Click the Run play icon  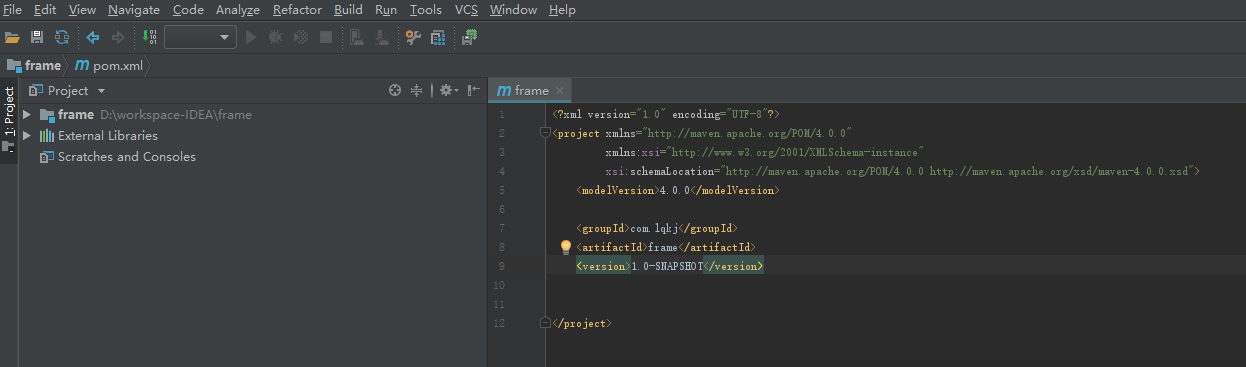pyautogui.click(x=251, y=37)
